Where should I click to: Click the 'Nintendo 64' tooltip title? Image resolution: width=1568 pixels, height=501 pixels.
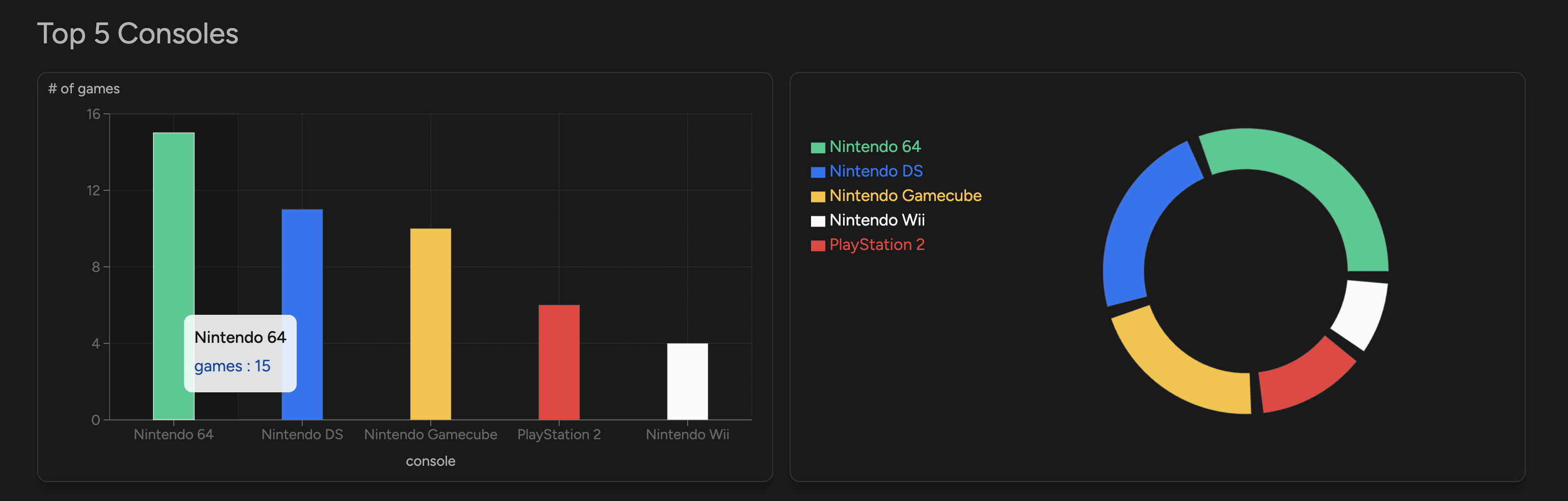pyautogui.click(x=240, y=338)
